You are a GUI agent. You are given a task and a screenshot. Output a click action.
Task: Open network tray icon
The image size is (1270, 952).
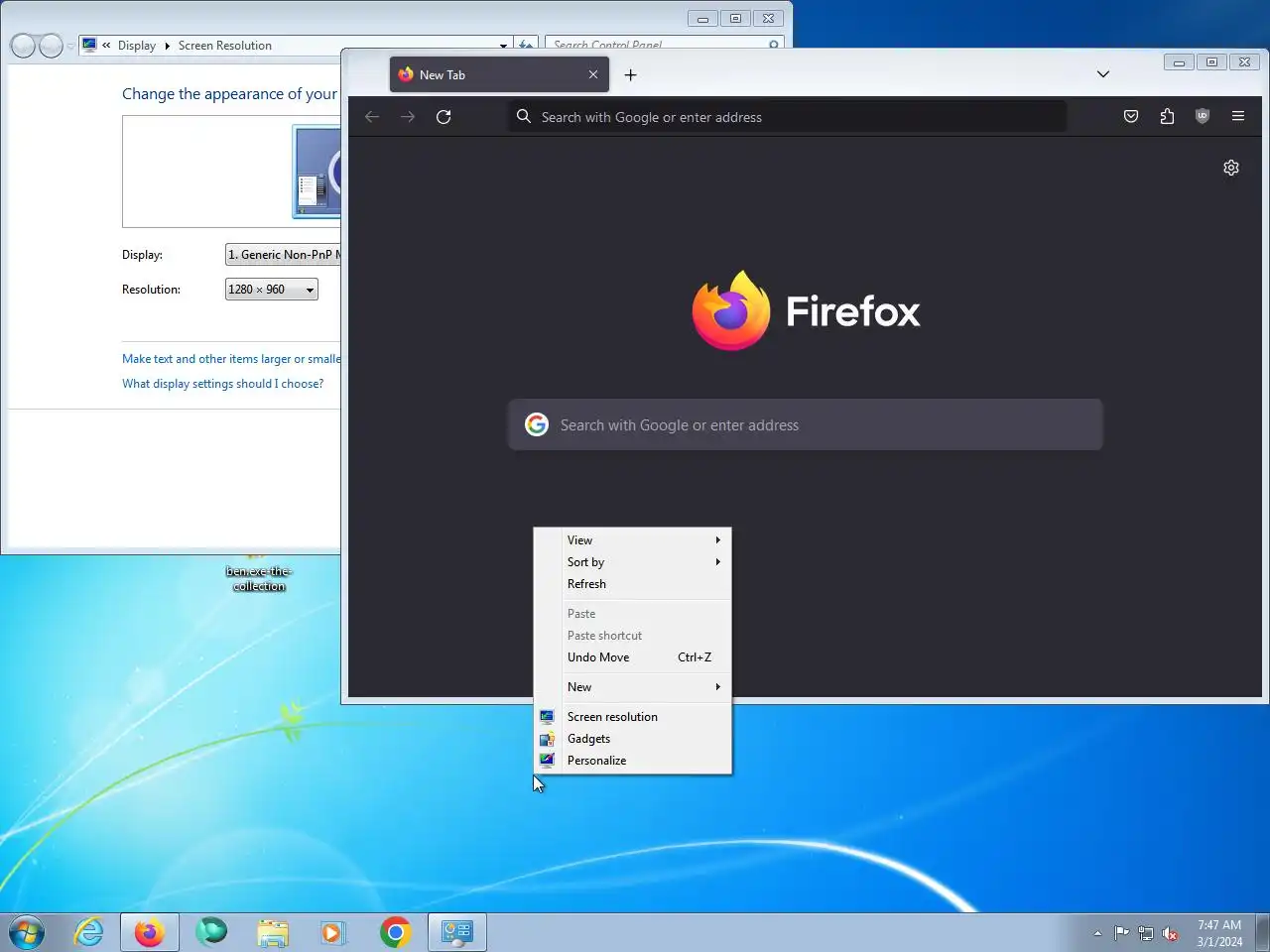click(x=1146, y=933)
